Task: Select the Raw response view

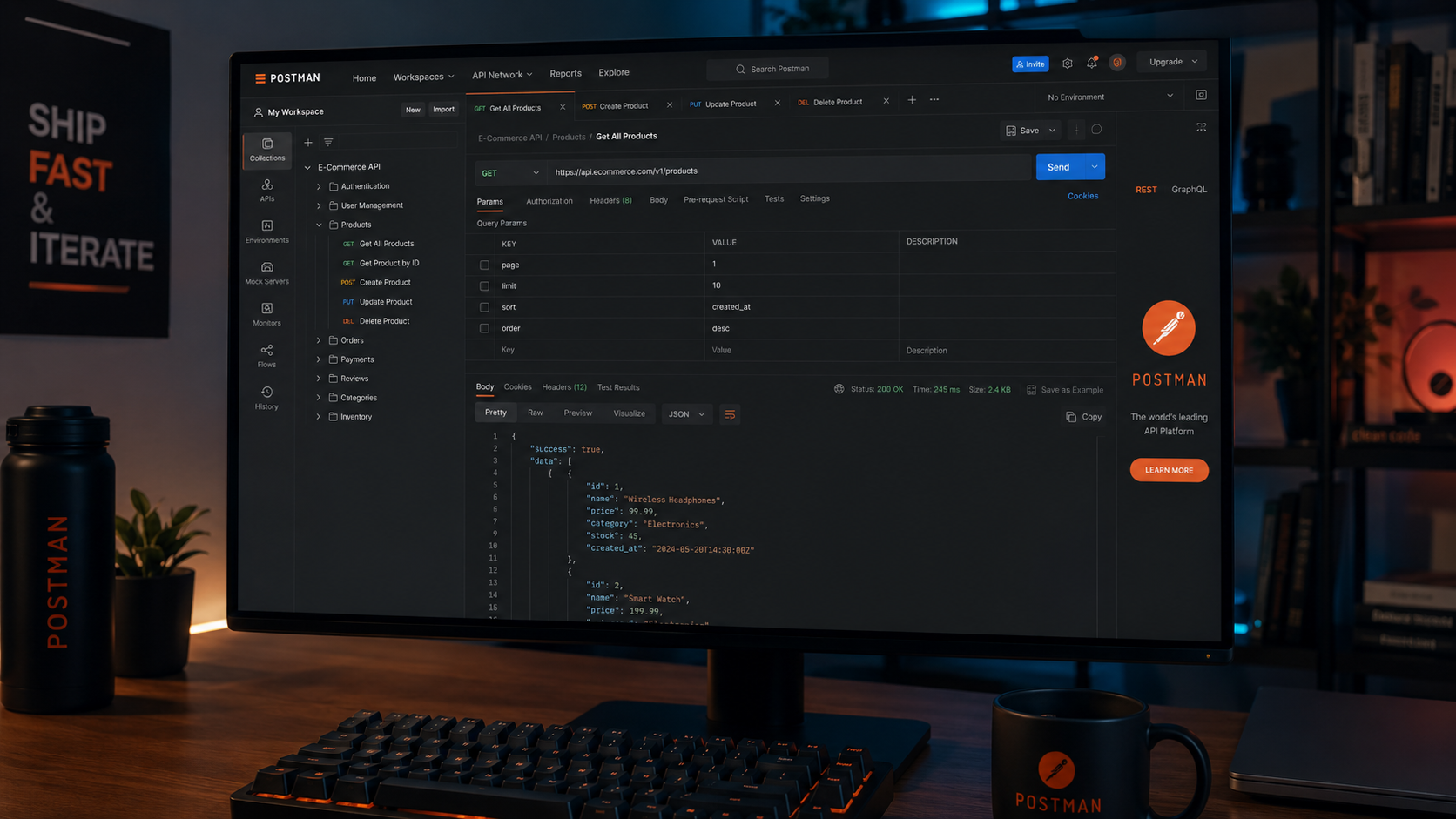Action: pos(535,413)
